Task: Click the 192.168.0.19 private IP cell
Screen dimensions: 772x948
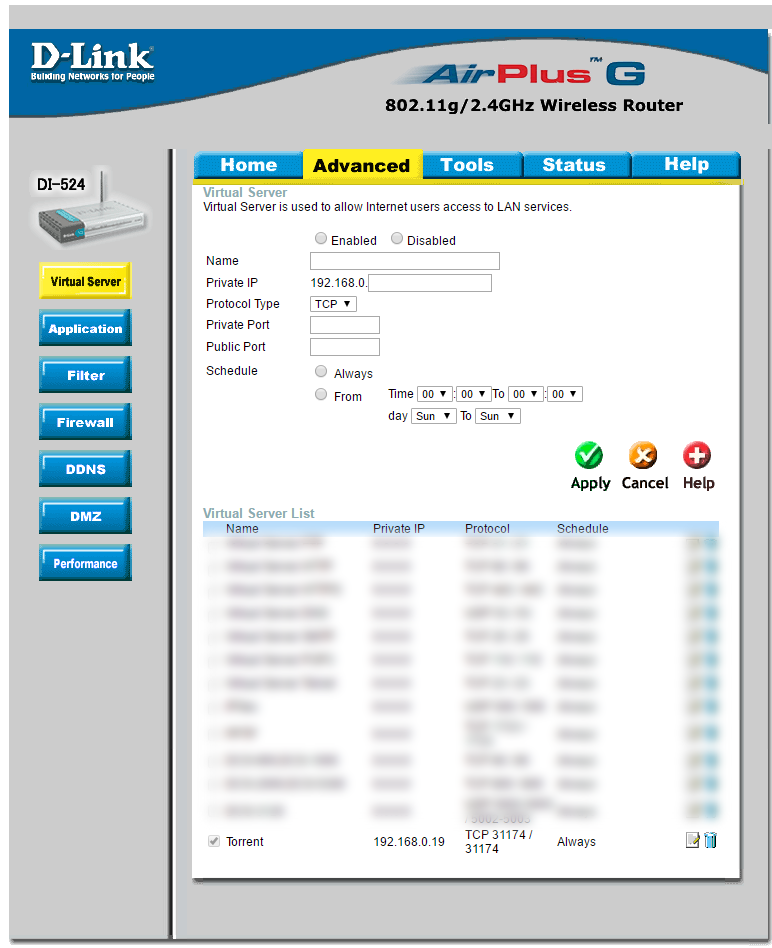Action: (x=409, y=842)
